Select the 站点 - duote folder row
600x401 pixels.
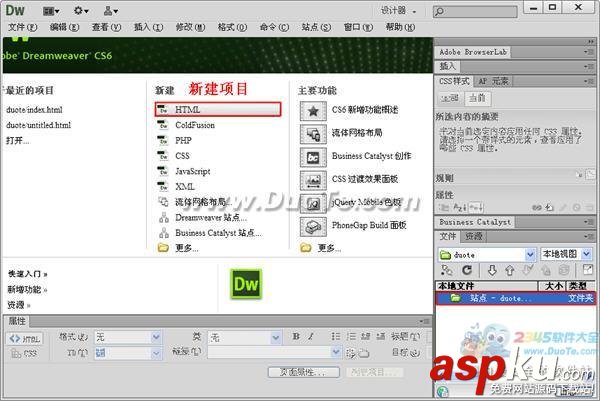pyautogui.click(x=515, y=298)
